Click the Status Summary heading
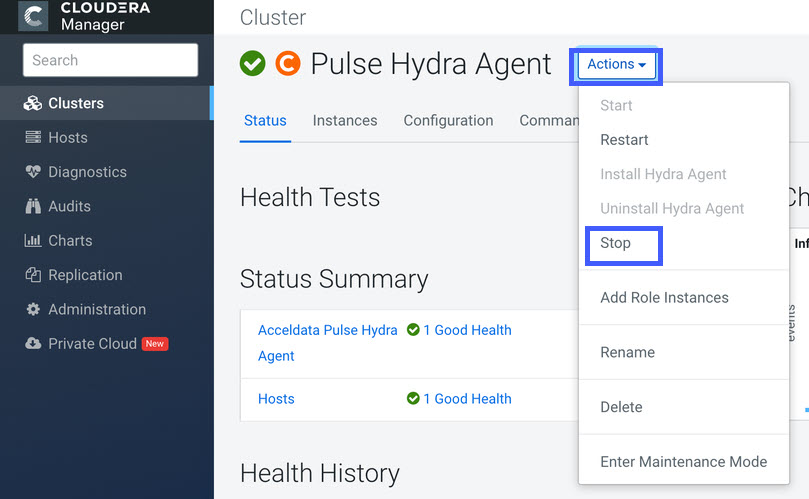This screenshot has height=499, width=809. point(334,279)
